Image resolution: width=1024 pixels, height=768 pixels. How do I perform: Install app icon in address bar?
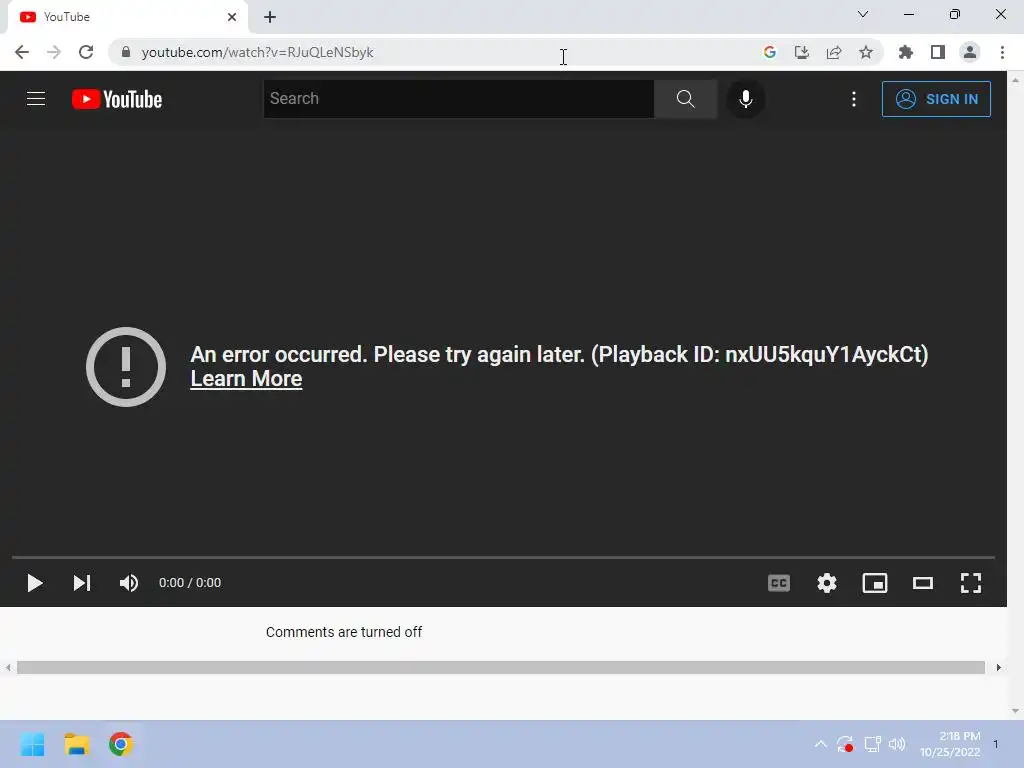point(801,52)
